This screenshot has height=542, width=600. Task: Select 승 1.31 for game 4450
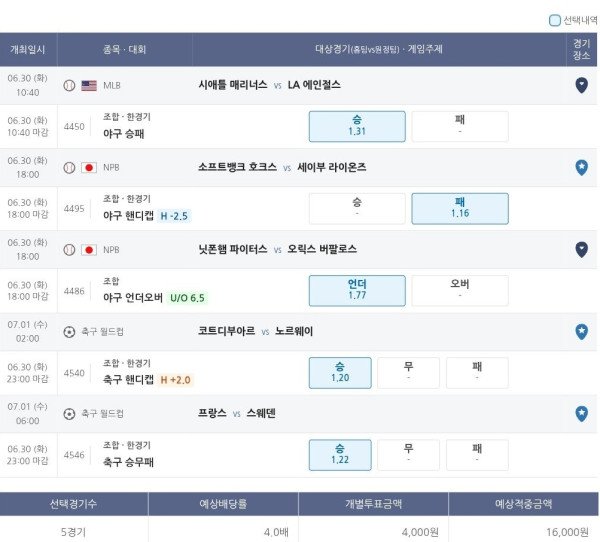click(x=357, y=126)
